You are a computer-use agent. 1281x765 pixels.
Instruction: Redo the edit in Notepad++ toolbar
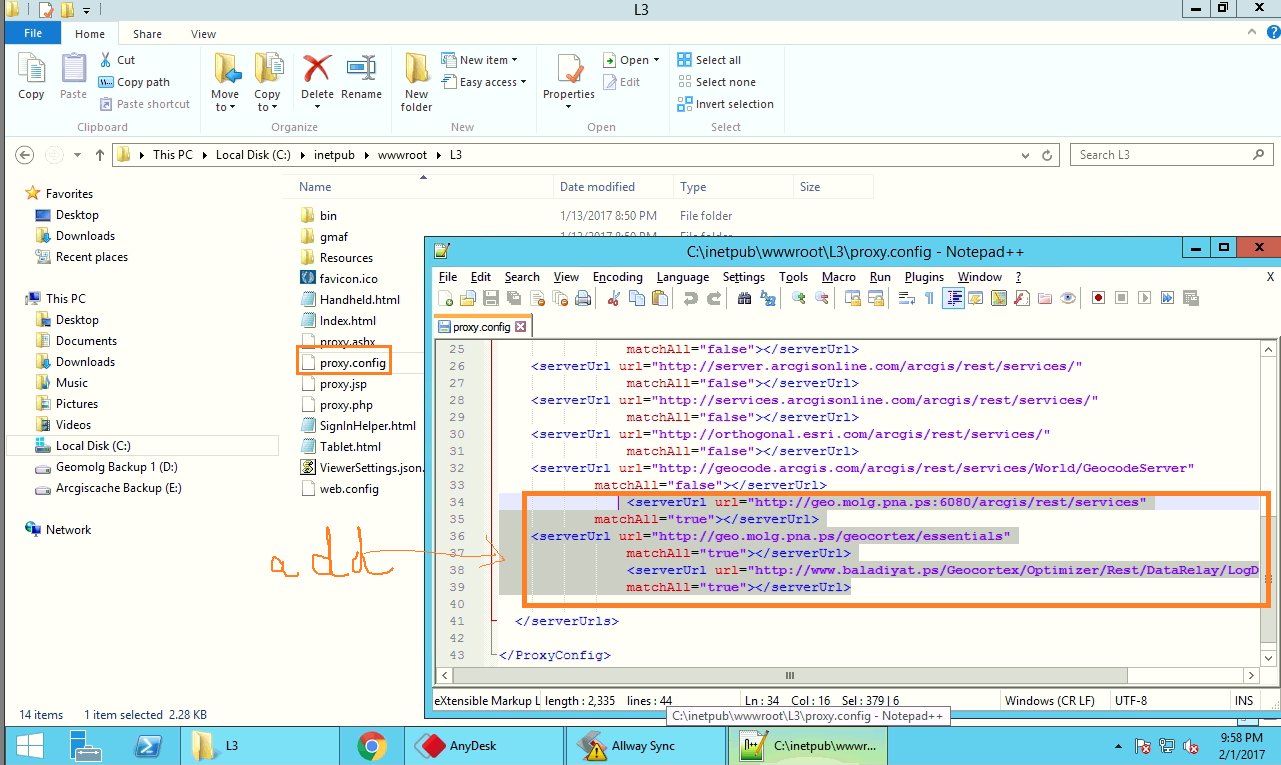point(714,298)
